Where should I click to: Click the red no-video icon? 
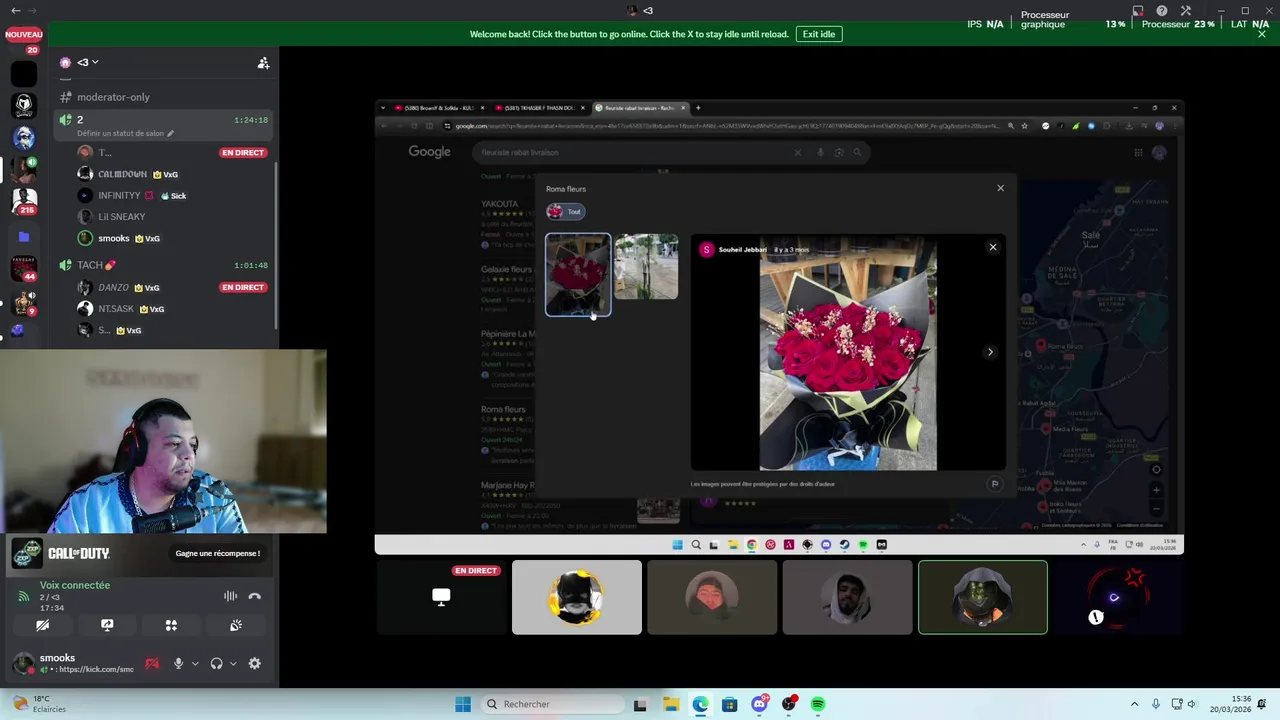click(152, 663)
